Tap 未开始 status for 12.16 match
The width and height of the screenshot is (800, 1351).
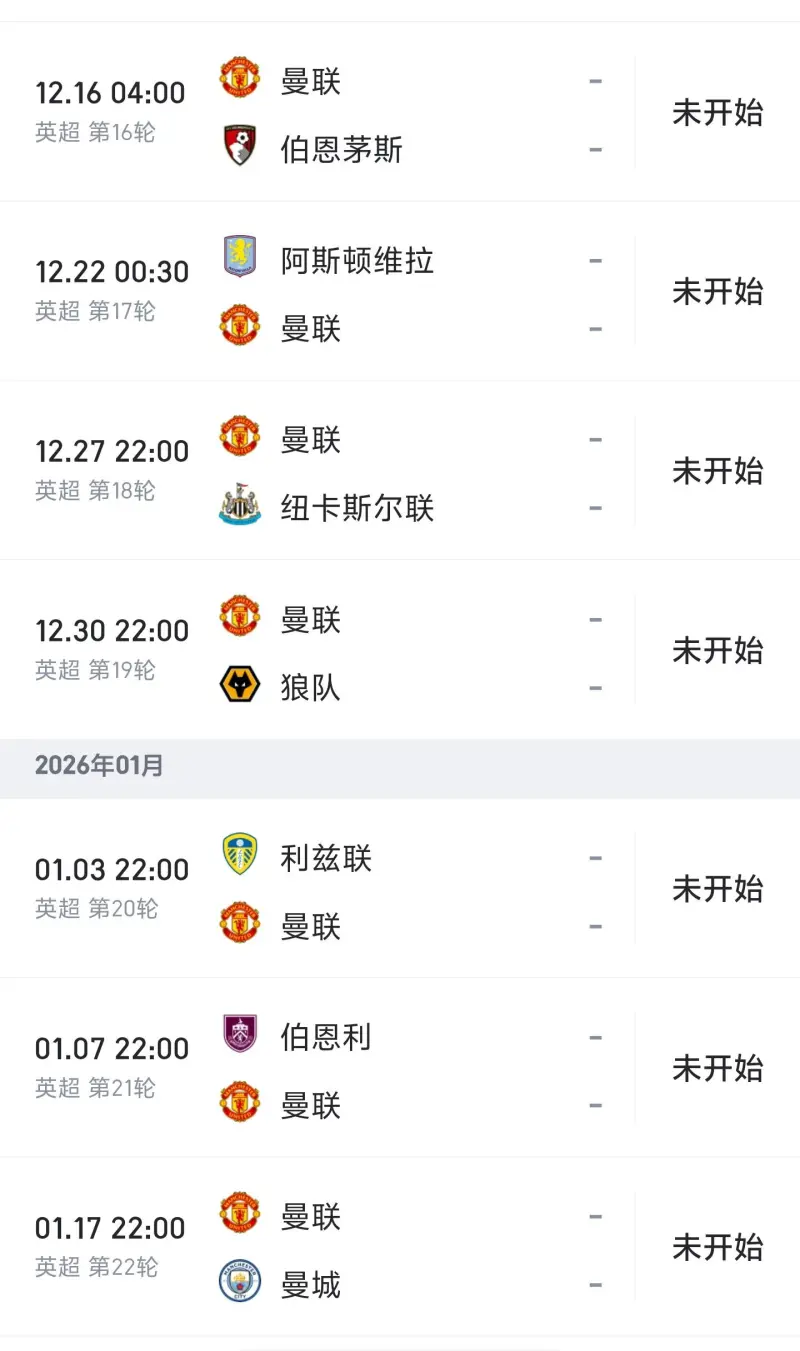point(717,113)
